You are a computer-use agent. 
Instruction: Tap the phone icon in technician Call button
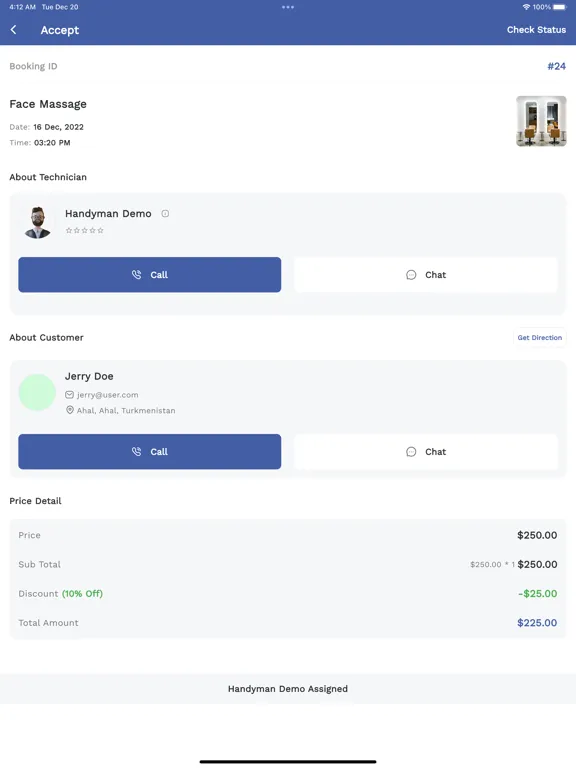click(x=137, y=275)
